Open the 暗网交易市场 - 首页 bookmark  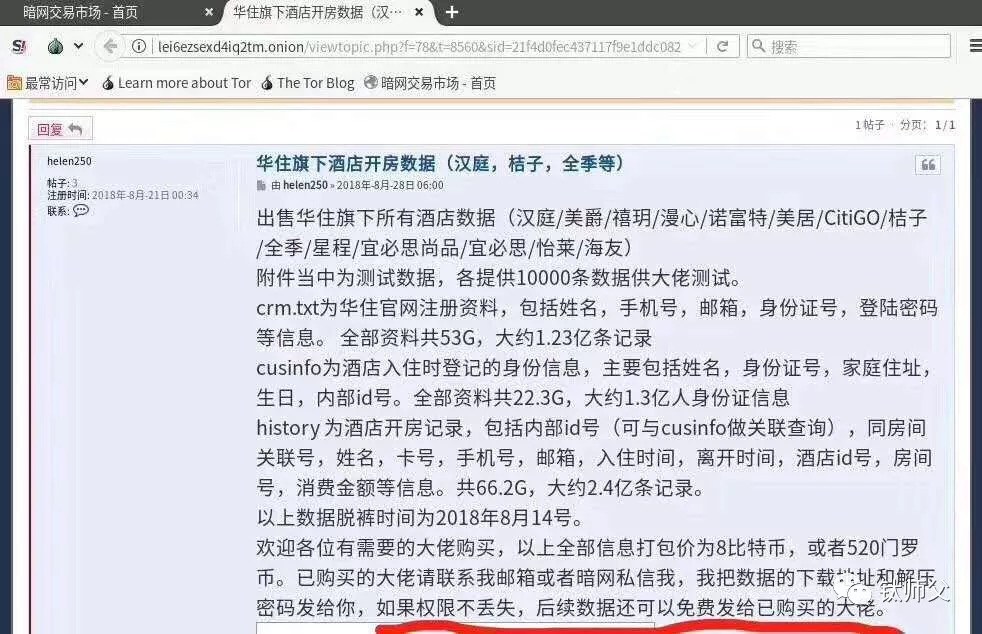430,83
